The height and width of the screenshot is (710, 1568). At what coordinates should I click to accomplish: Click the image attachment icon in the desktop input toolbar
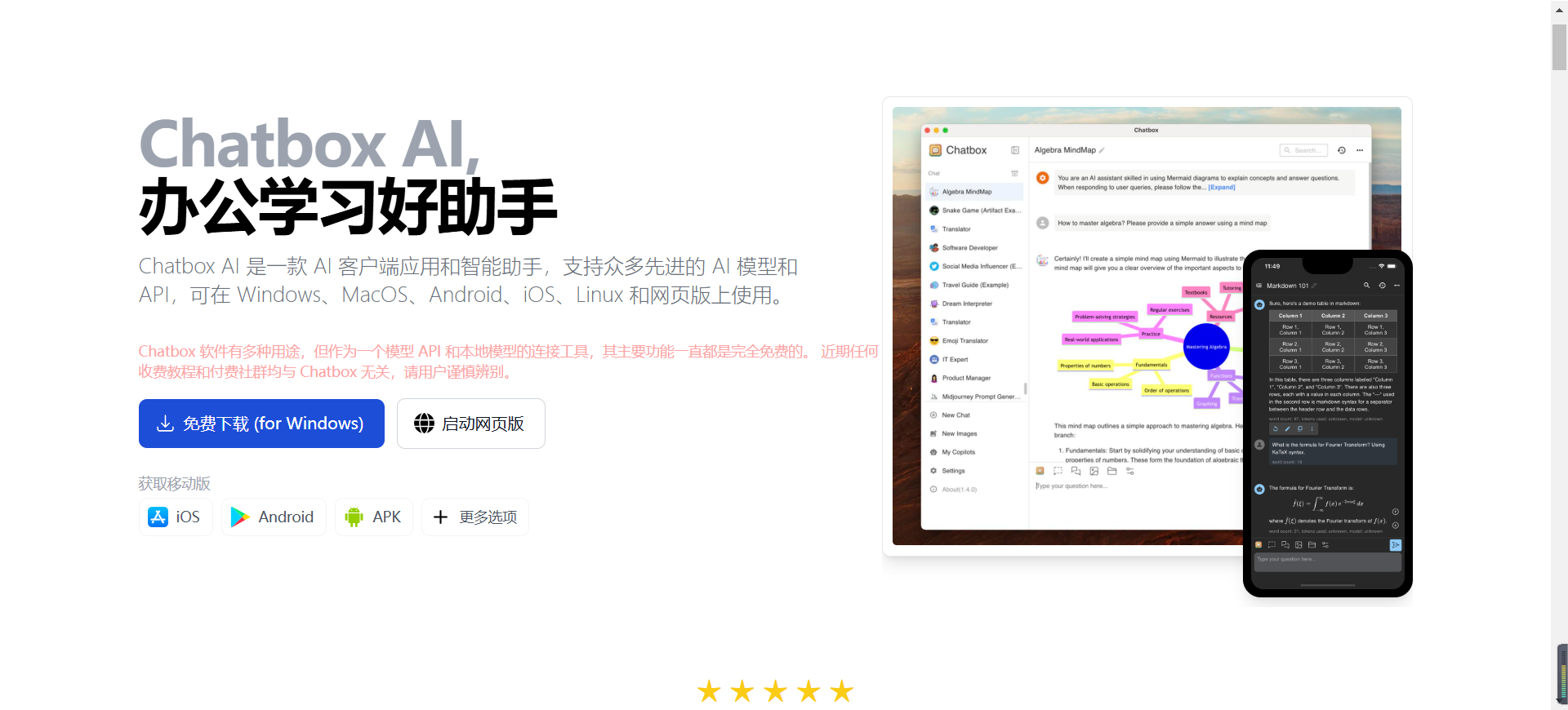tap(1094, 471)
